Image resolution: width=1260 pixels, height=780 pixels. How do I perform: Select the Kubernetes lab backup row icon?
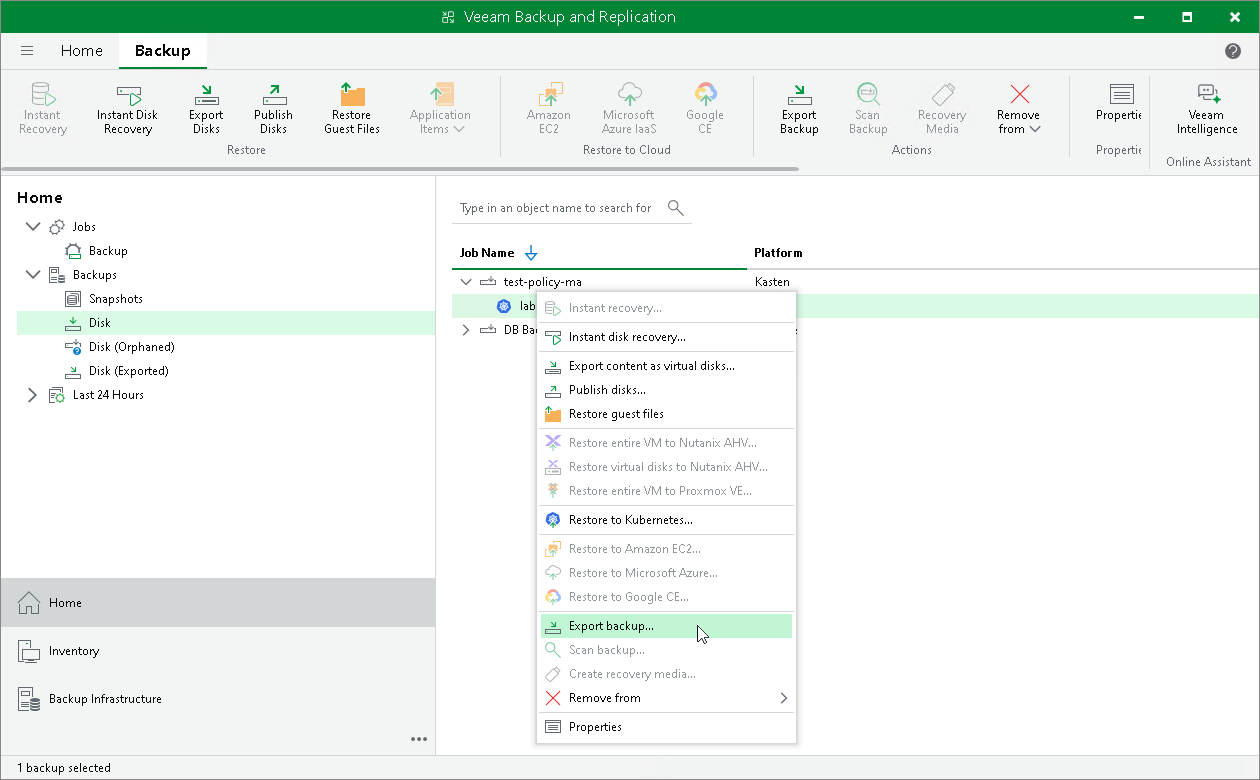click(504, 306)
